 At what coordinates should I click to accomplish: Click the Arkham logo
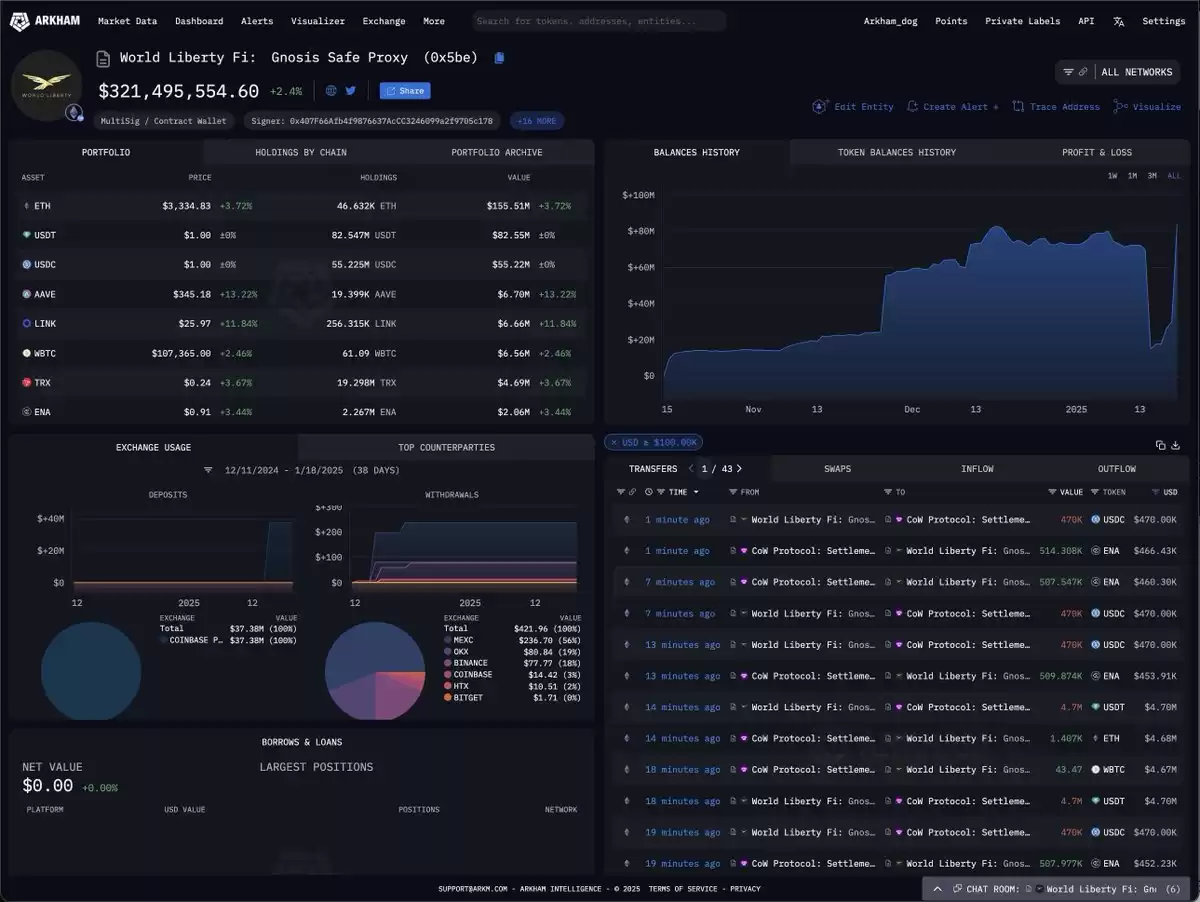(45, 20)
